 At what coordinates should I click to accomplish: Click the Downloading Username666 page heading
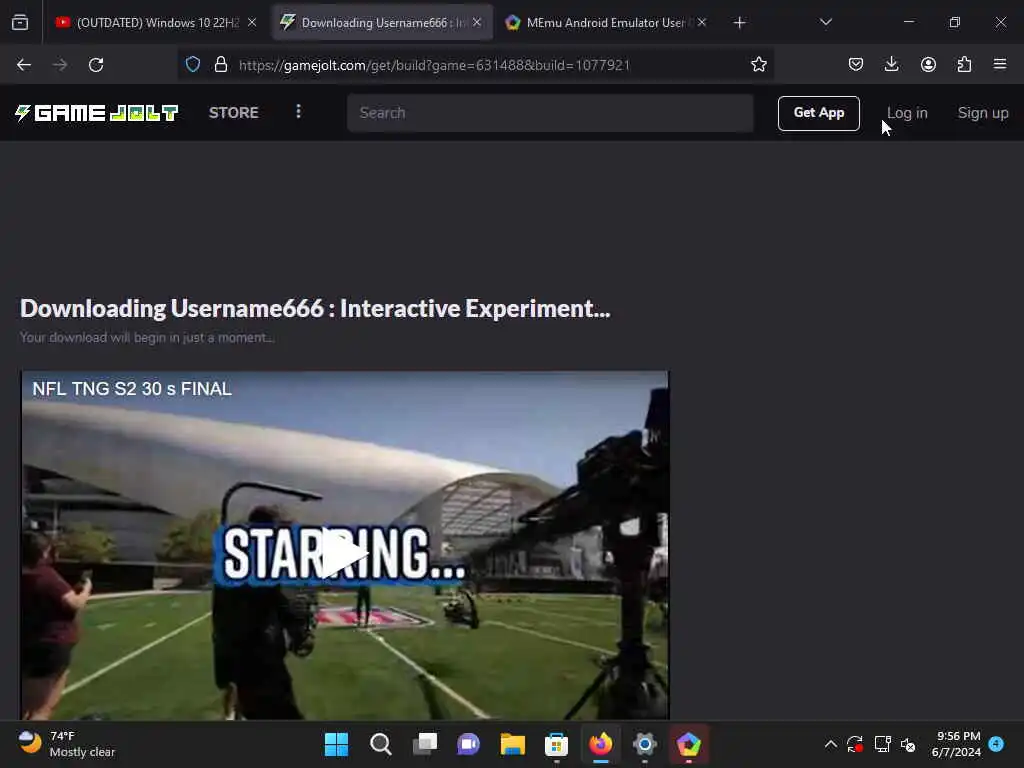[315, 308]
